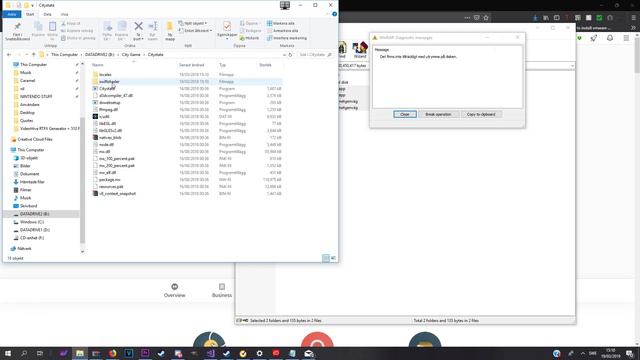Click Invertera markering in ribbon
Image resolution: width=640 pixels, height=360 pixels.
coord(287,38)
